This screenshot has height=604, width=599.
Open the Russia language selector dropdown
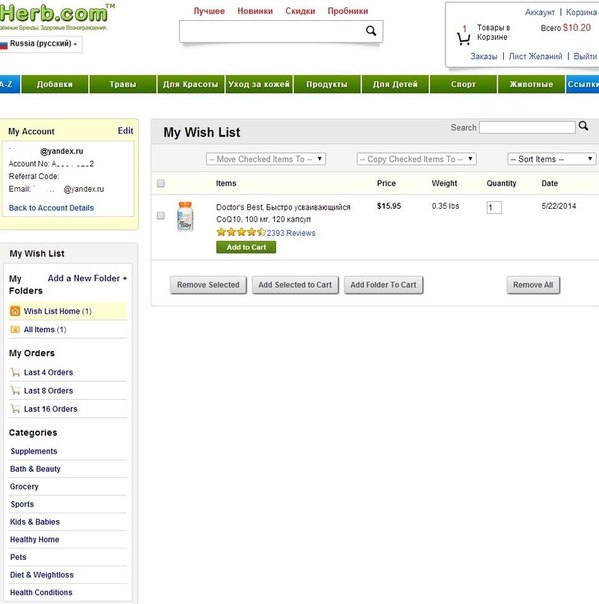point(40,44)
